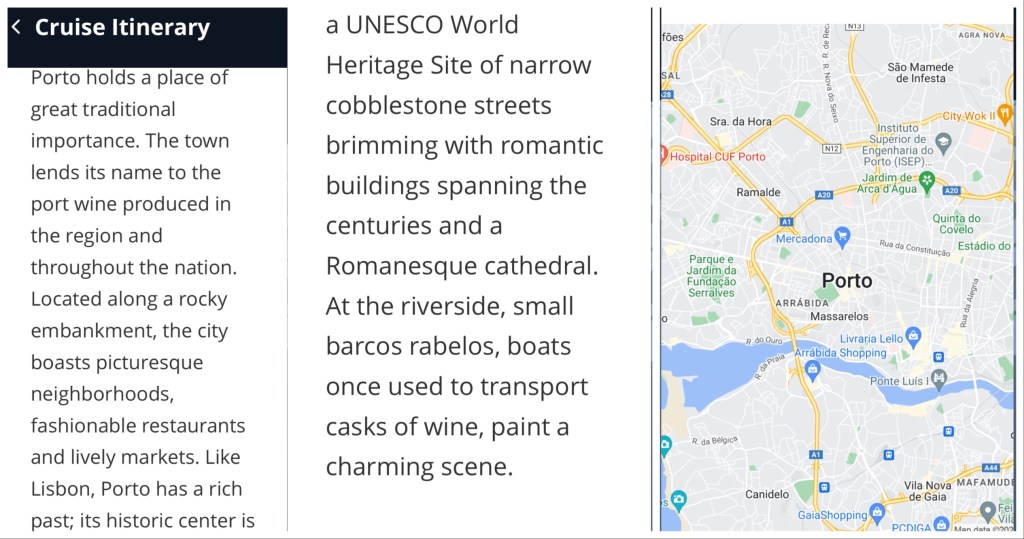Select the Fundação Serralves park label
Viewport: 1024px width, 539px height.
pos(712,276)
